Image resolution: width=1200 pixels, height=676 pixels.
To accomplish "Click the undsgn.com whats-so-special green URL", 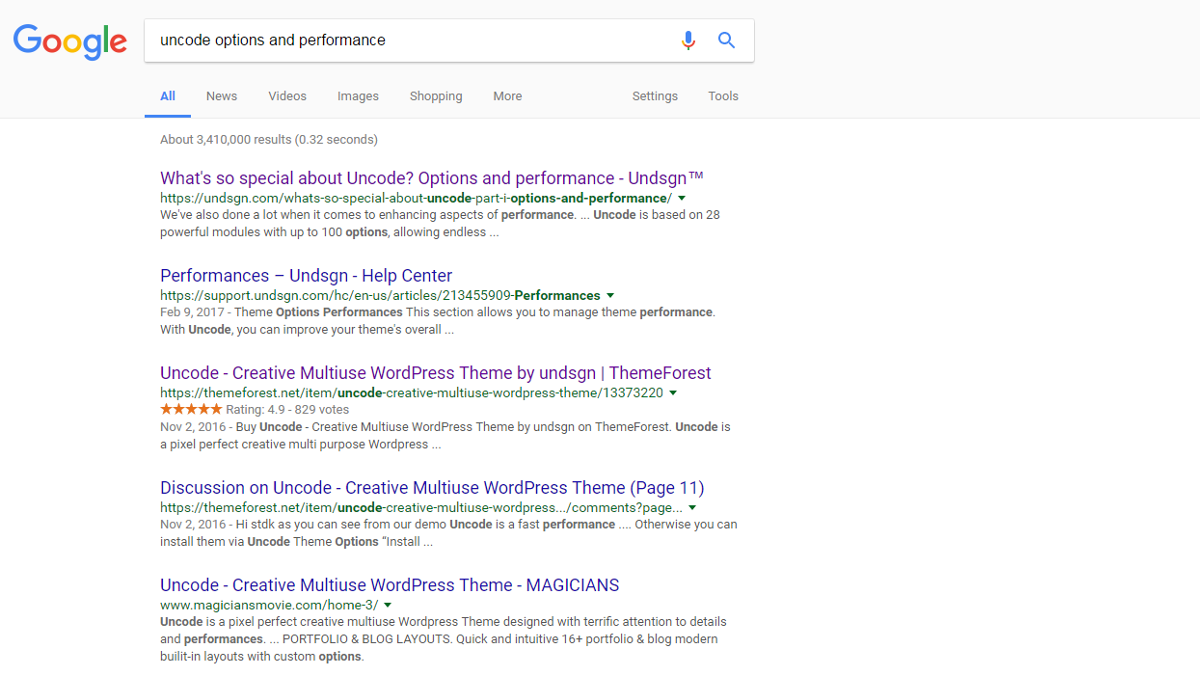I will (x=416, y=198).
